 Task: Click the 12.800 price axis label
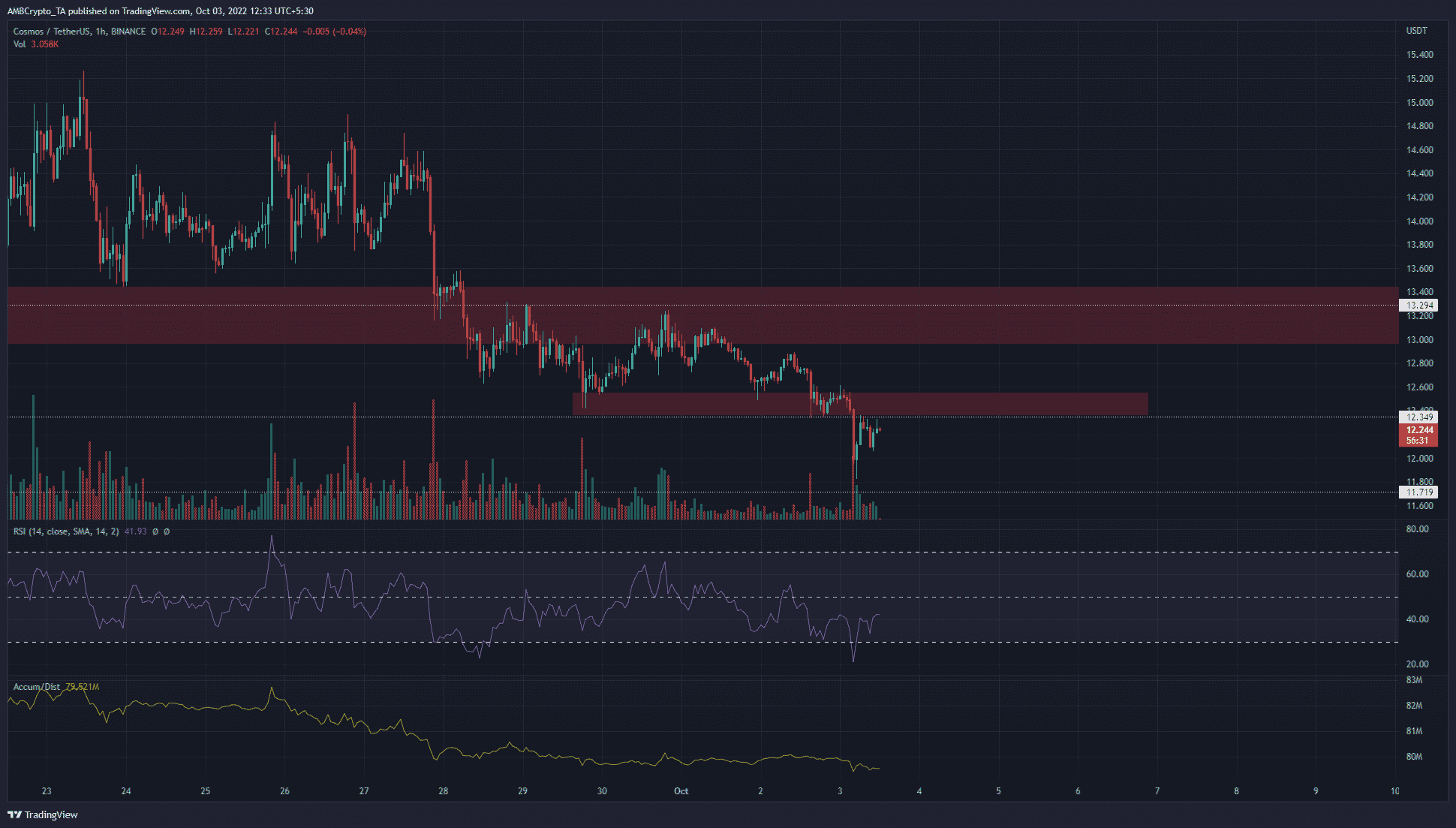1419,363
